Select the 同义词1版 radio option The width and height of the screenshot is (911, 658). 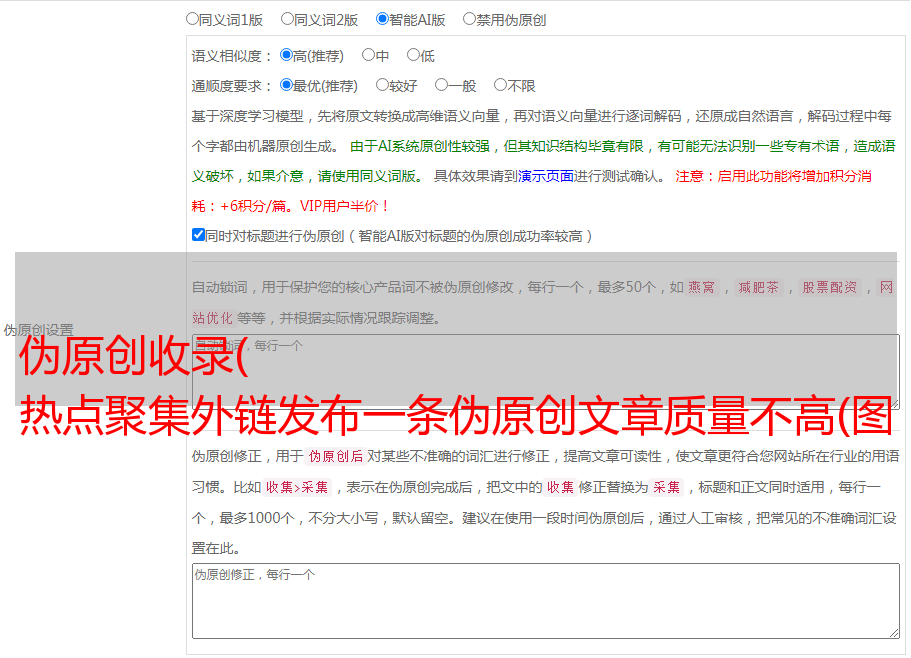[192, 19]
